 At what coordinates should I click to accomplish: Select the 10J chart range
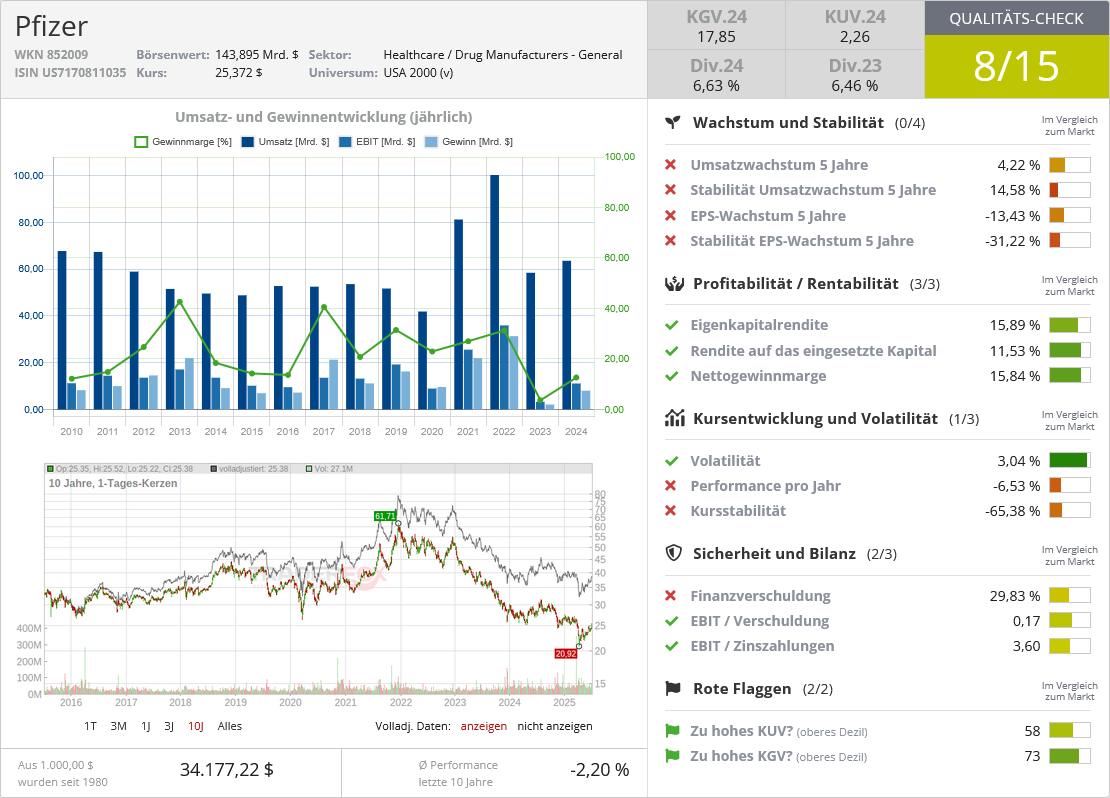pos(196,726)
